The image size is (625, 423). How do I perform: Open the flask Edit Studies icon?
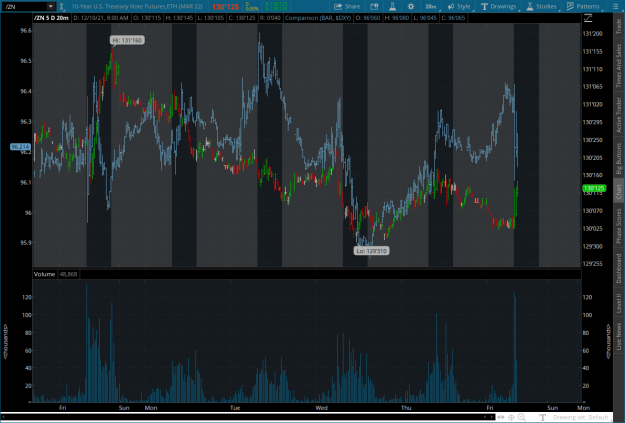pos(393,6)
